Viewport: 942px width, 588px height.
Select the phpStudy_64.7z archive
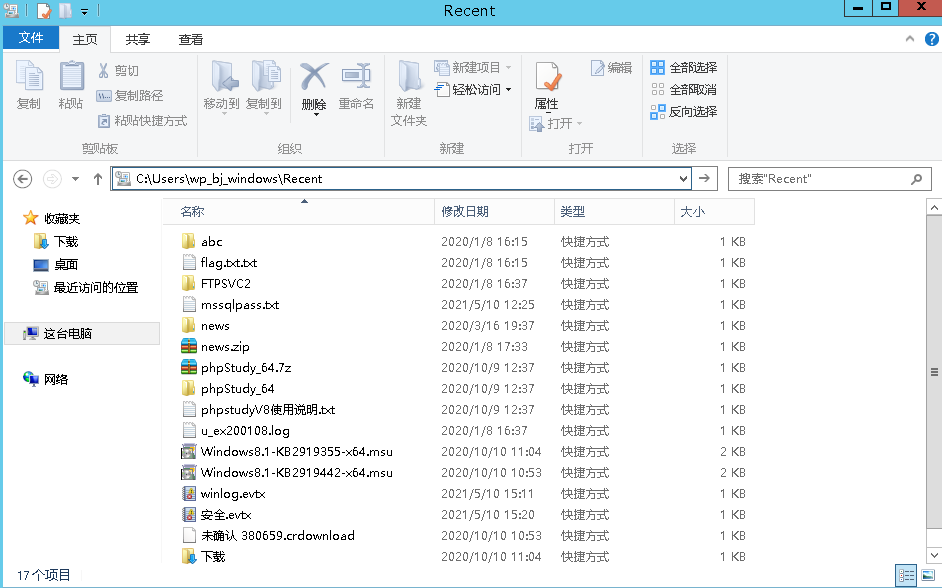coord(246,368)
